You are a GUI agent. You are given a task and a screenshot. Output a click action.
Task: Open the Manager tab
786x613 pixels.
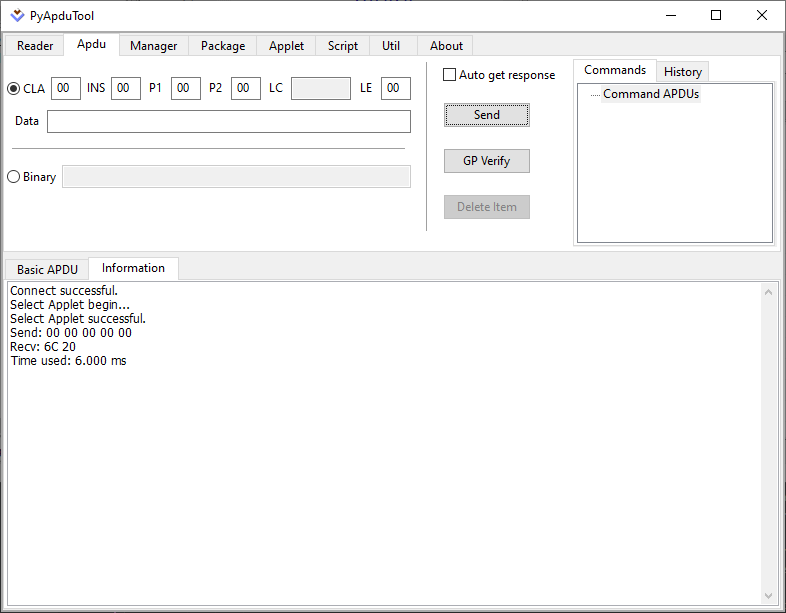(x=153, y=46)
